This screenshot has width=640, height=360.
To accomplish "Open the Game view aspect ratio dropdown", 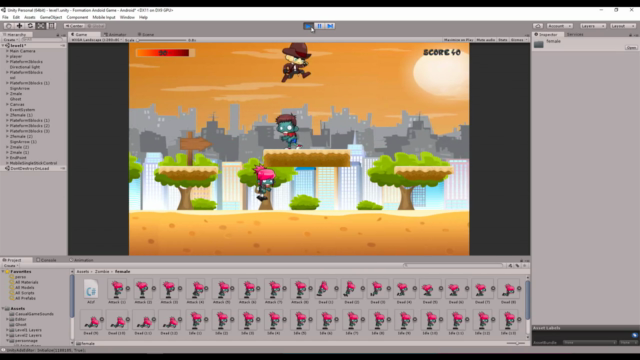I will coord(96,40).
